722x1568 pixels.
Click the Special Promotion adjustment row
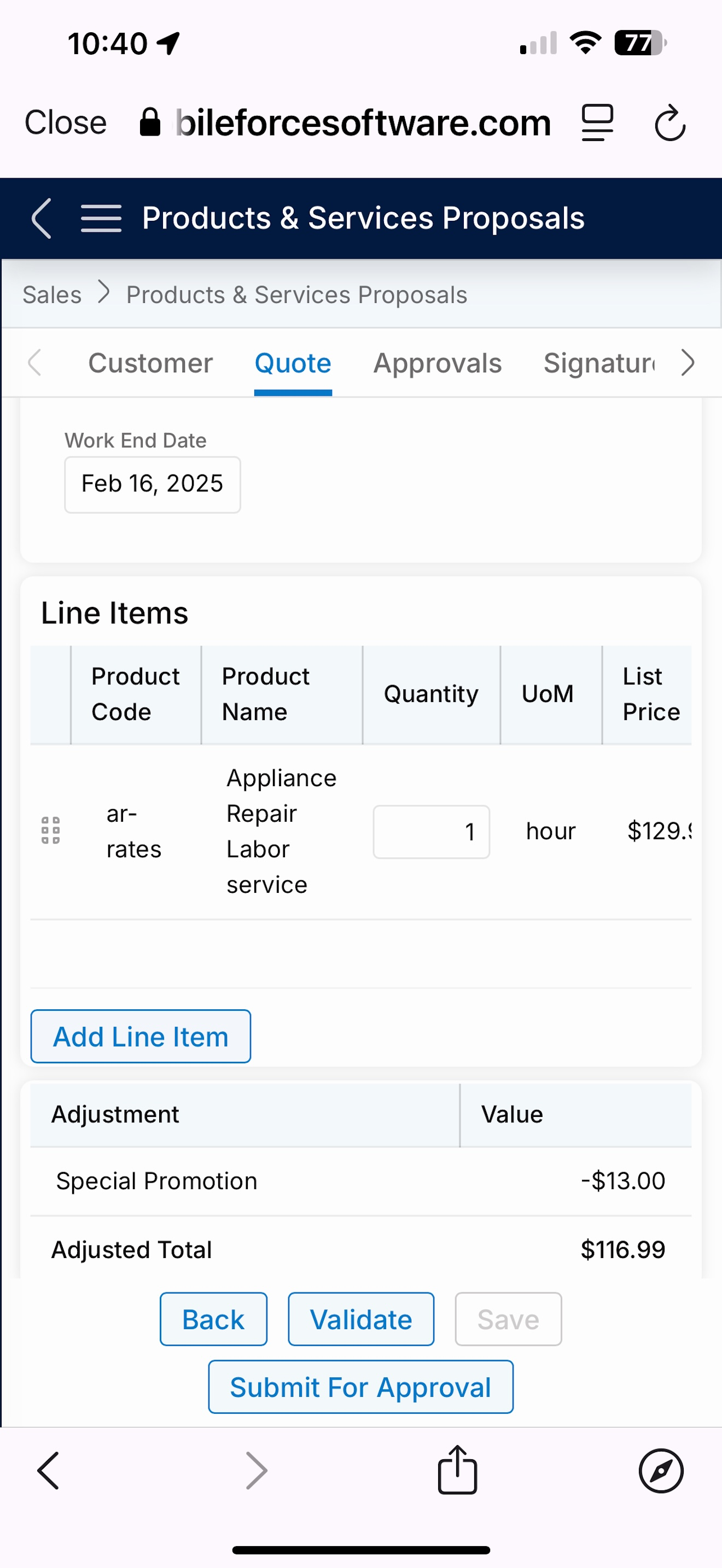[x=361, y=1181]
